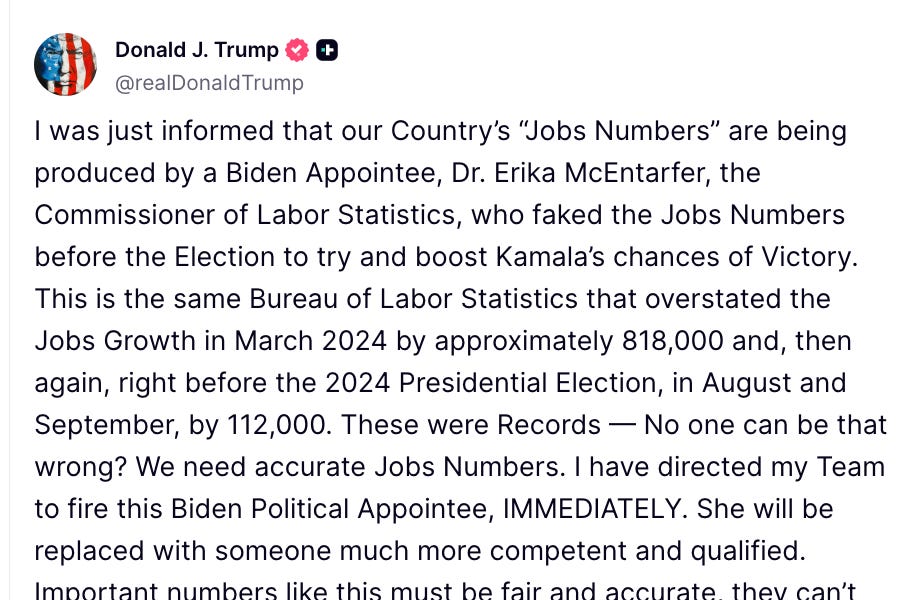Open the Donald J. Trump display name

coord(197,50)
